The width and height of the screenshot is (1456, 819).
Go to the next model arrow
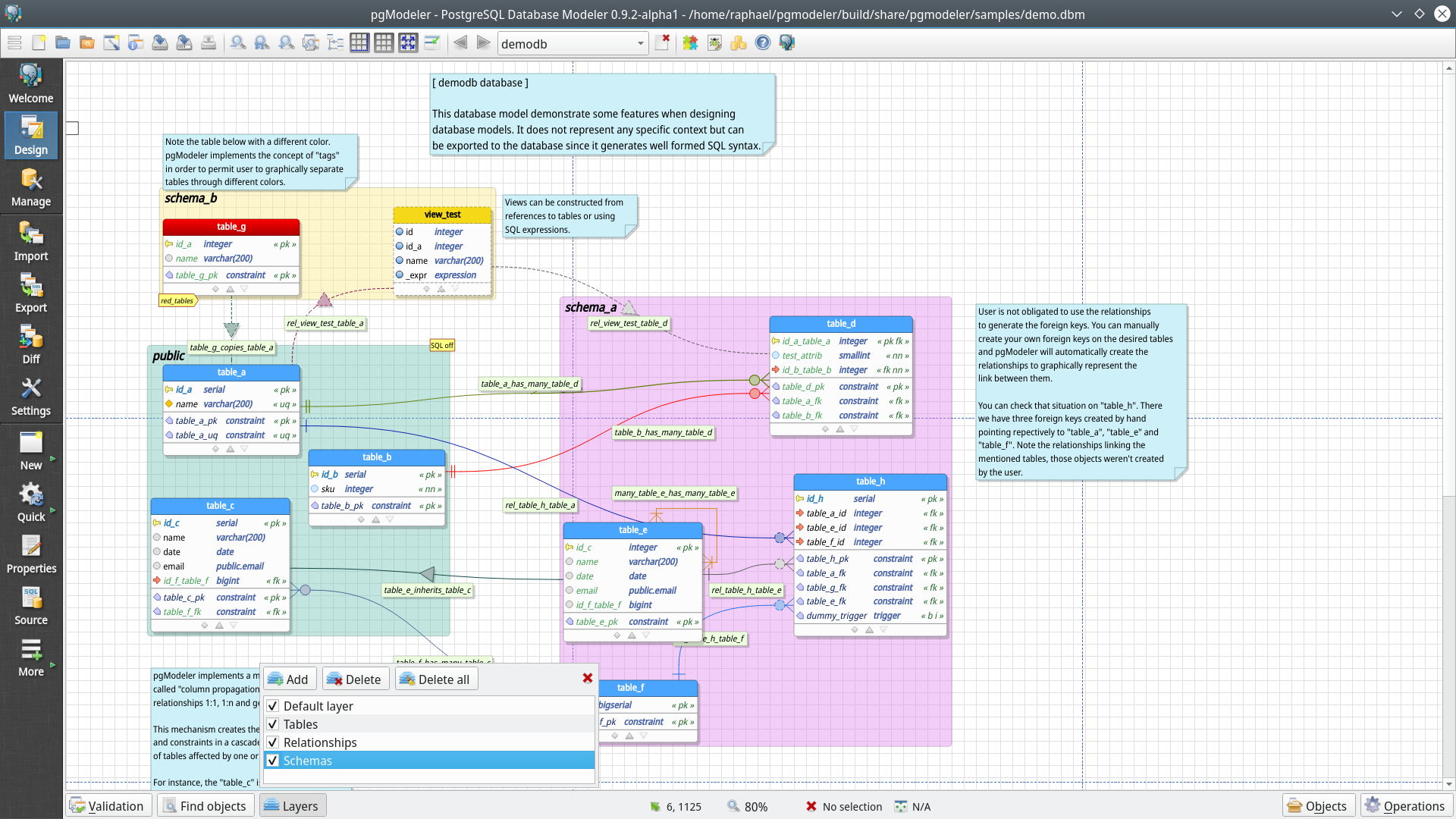tap(483, 43)
